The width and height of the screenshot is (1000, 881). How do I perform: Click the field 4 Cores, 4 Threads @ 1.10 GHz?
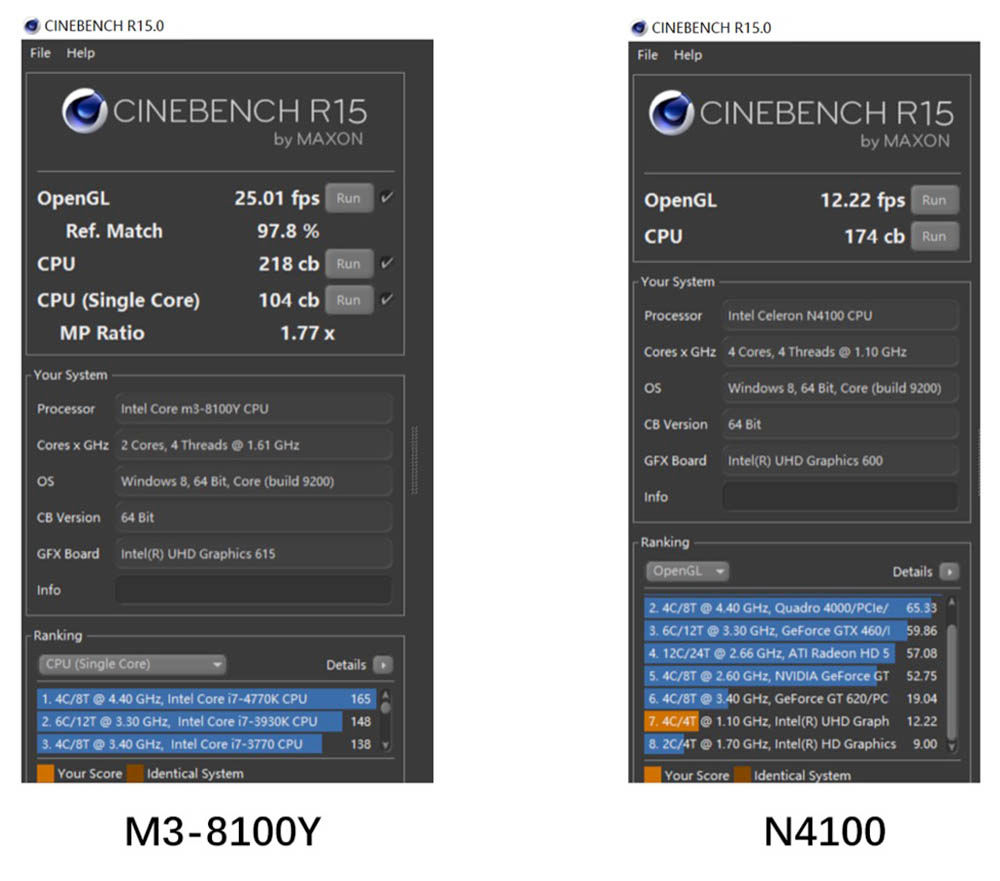(x=840, y=352)
